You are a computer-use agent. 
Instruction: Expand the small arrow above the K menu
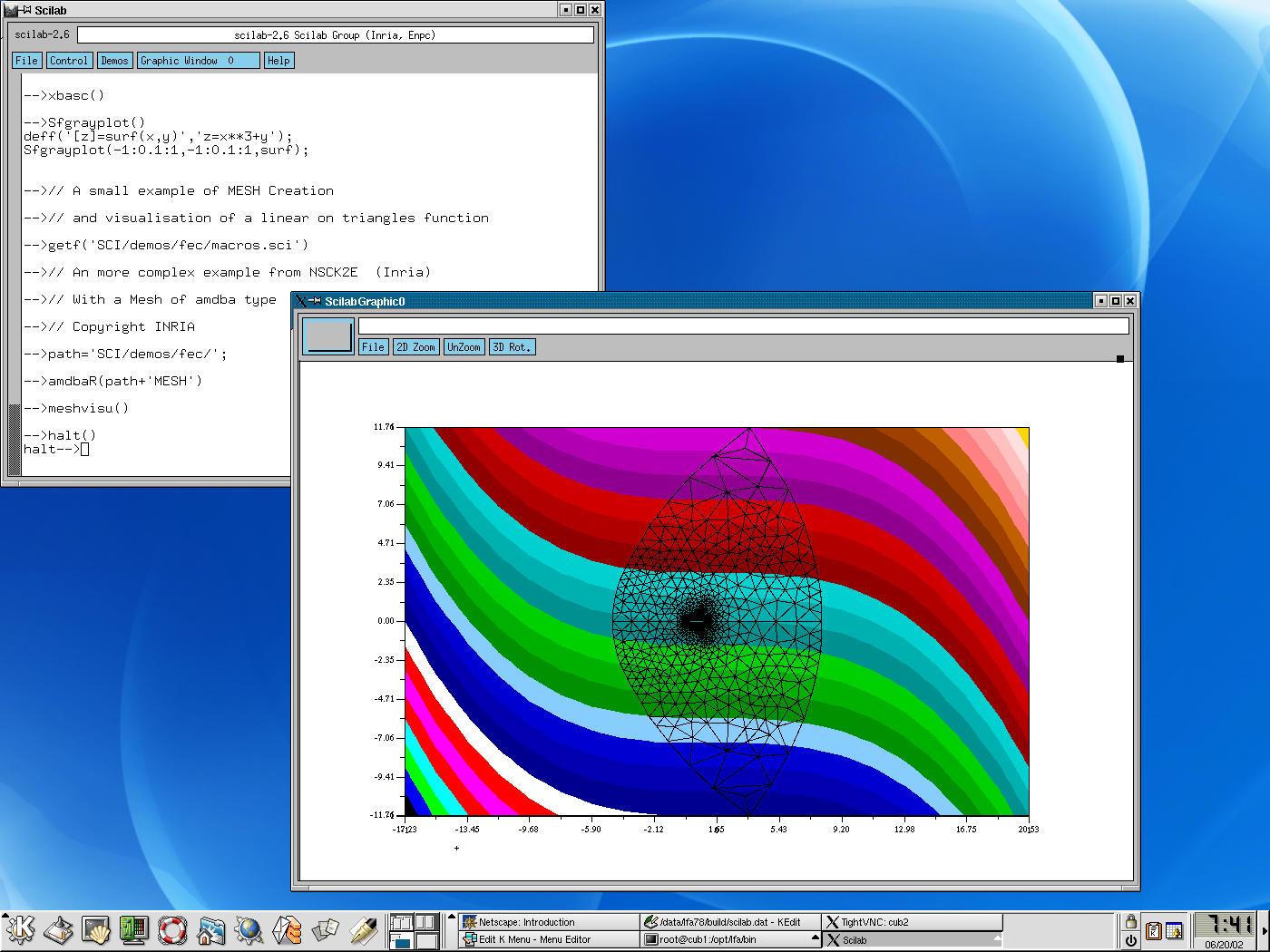point(6,915)
